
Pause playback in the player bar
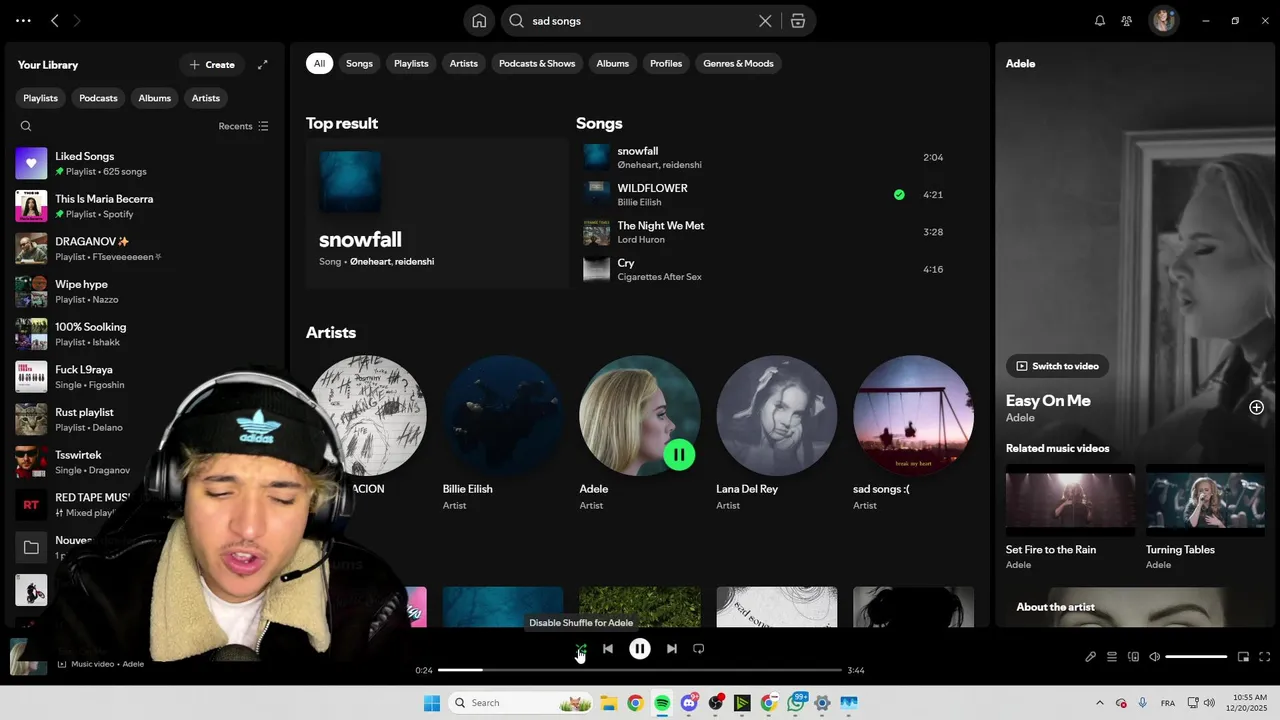pos(640,649)
